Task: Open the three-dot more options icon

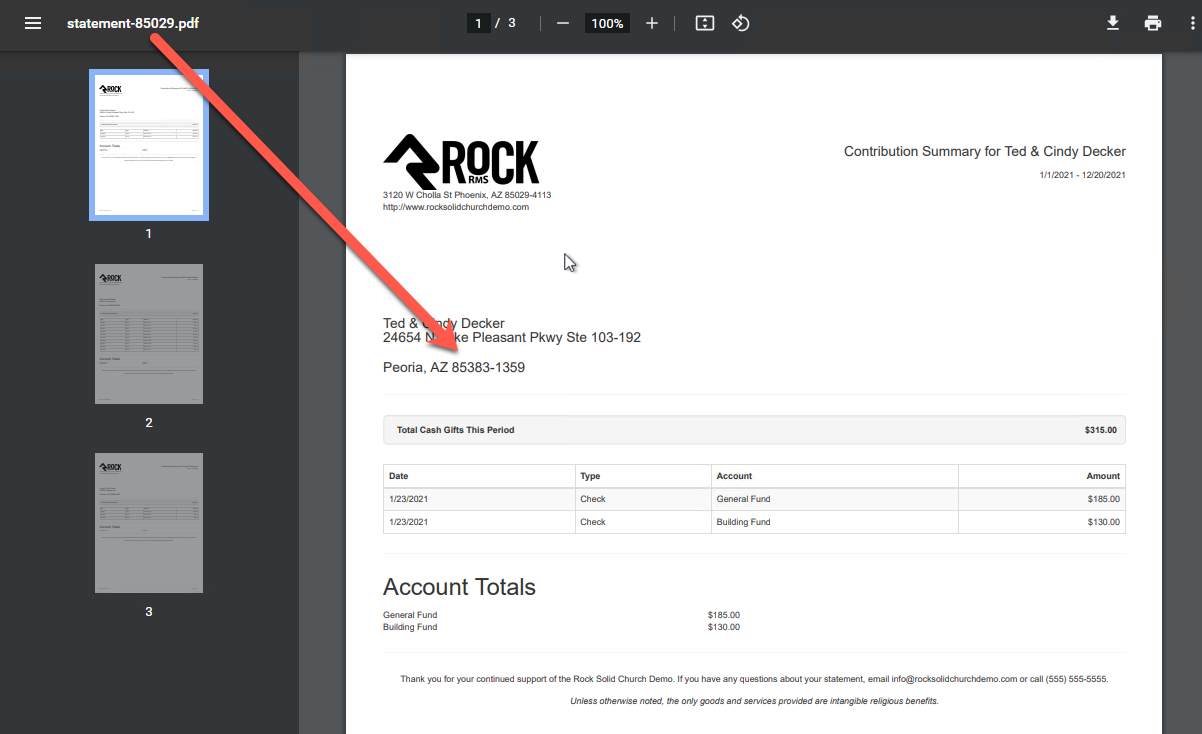Action: (x=1189, y=22)
